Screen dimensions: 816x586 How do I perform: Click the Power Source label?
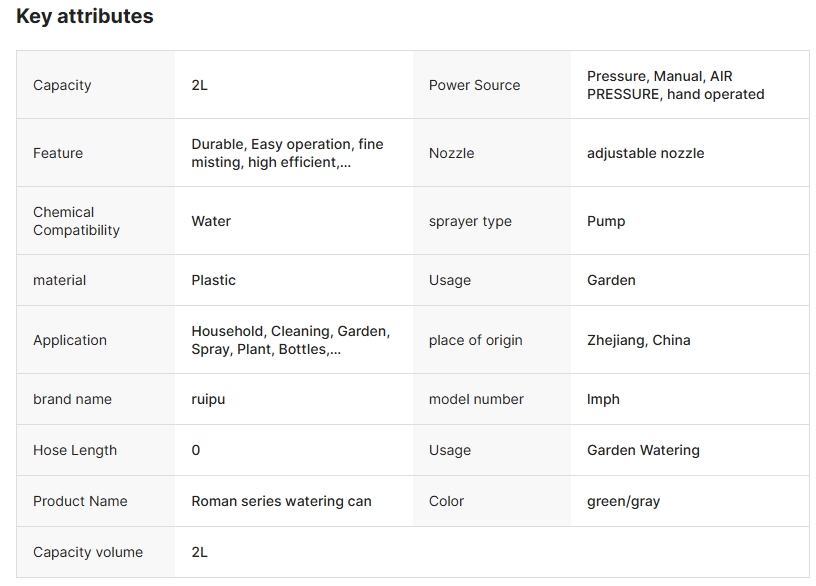click(474, 85)
